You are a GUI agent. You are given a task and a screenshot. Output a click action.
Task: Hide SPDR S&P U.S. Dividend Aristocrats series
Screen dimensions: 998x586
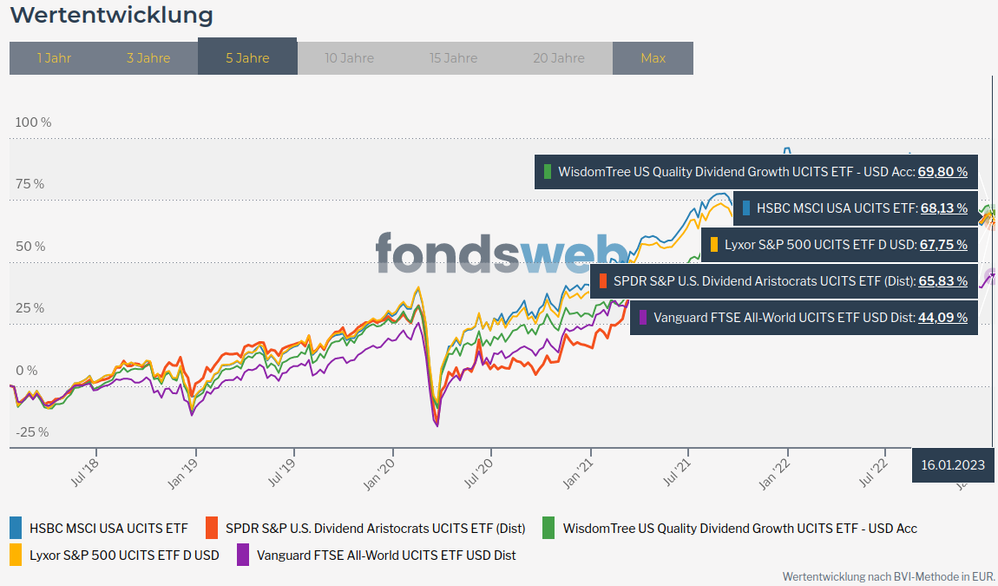coord(375,528)
